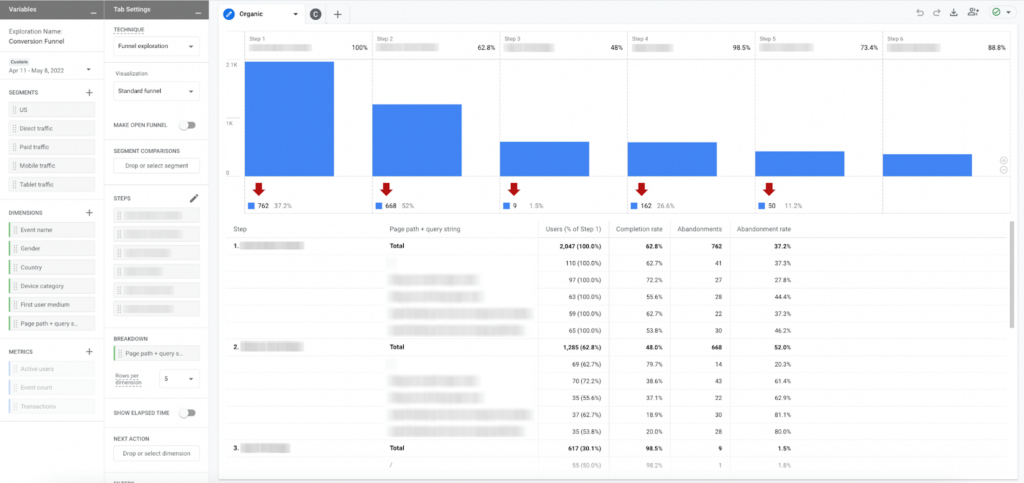Click the Step 4 abandonment red arrow

(641, 189)
